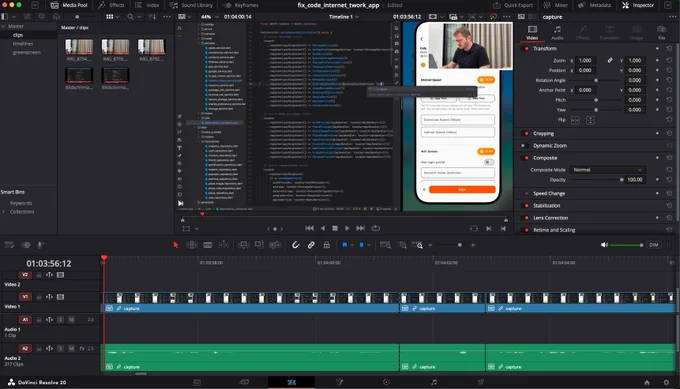
Task: Open the Mixer panel
Action: (556, 5)
